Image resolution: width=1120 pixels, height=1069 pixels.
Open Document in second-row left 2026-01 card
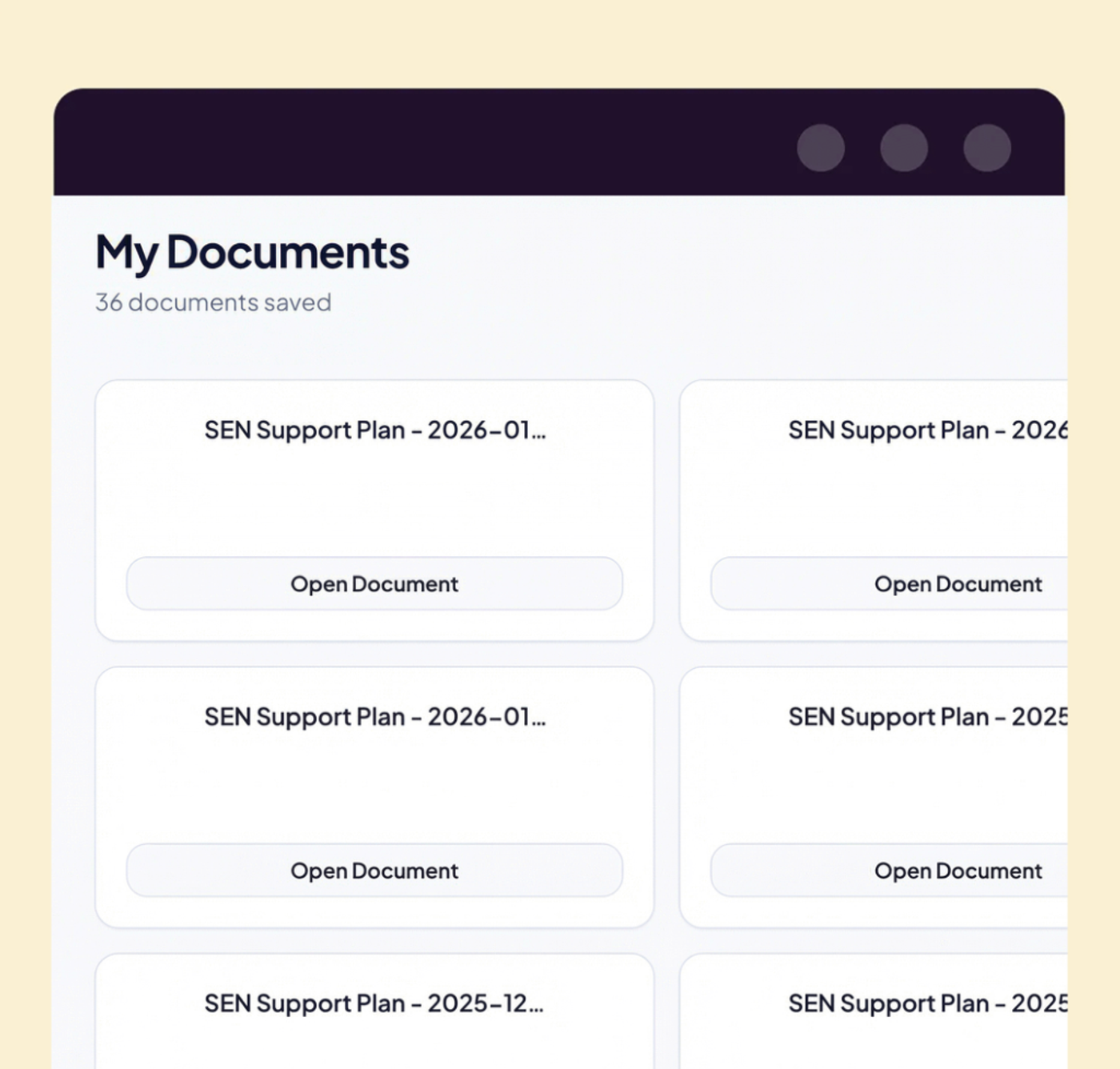click(x=374, y=871)
